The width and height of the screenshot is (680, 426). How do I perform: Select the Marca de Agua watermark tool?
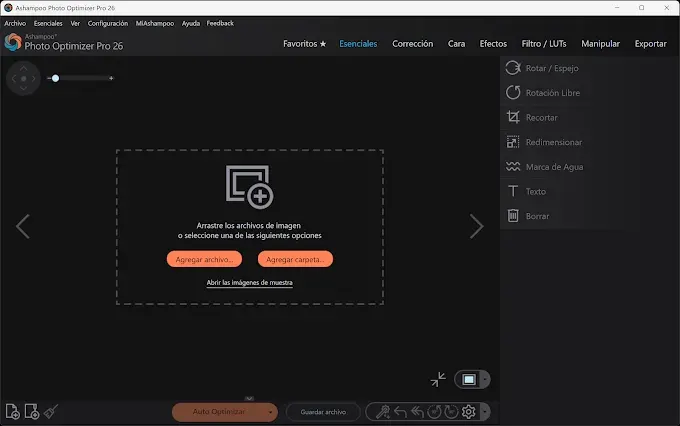point(545,167)
